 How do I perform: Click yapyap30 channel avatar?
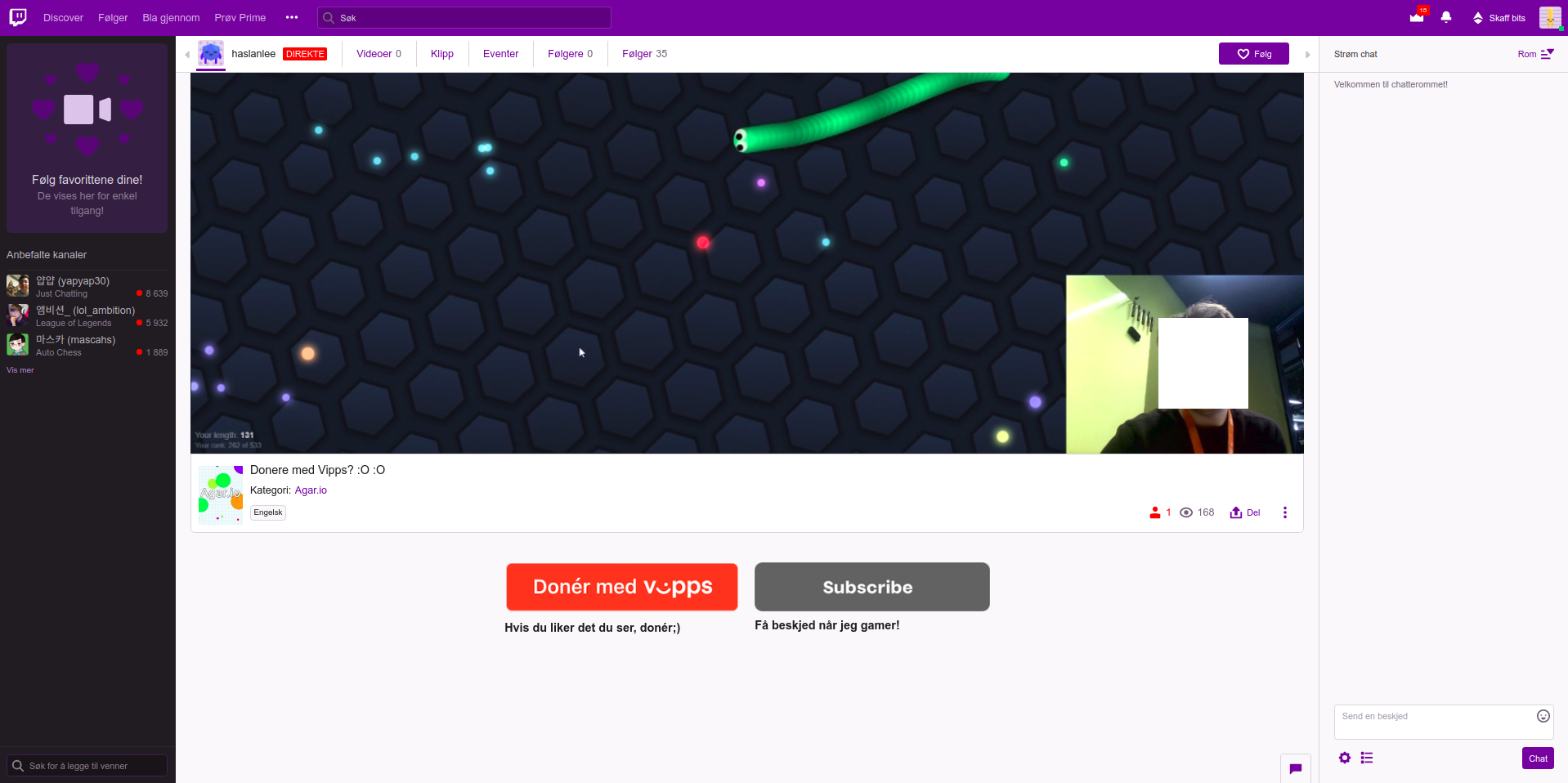18,286
